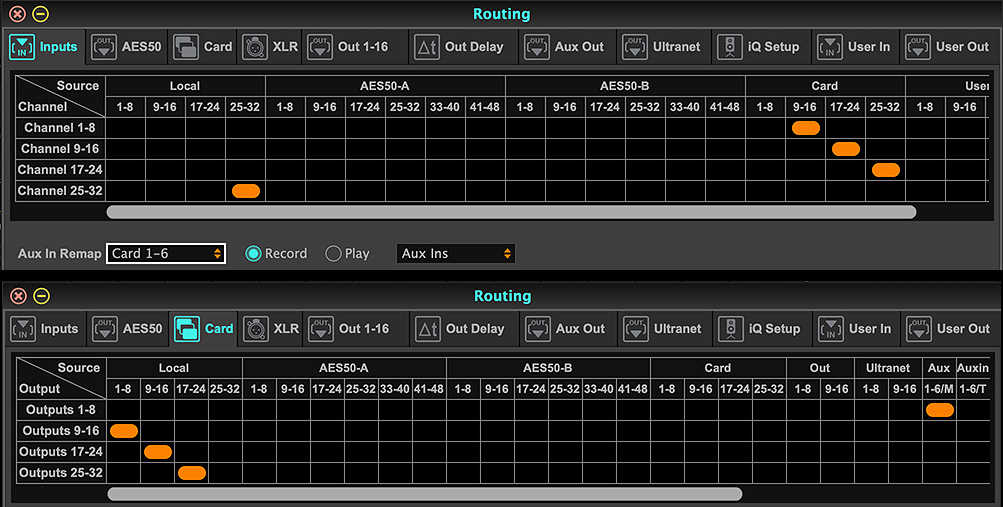Expand the Aux Ins dropdown
This screenshot has width=1003, height=507.
point(456,254)
